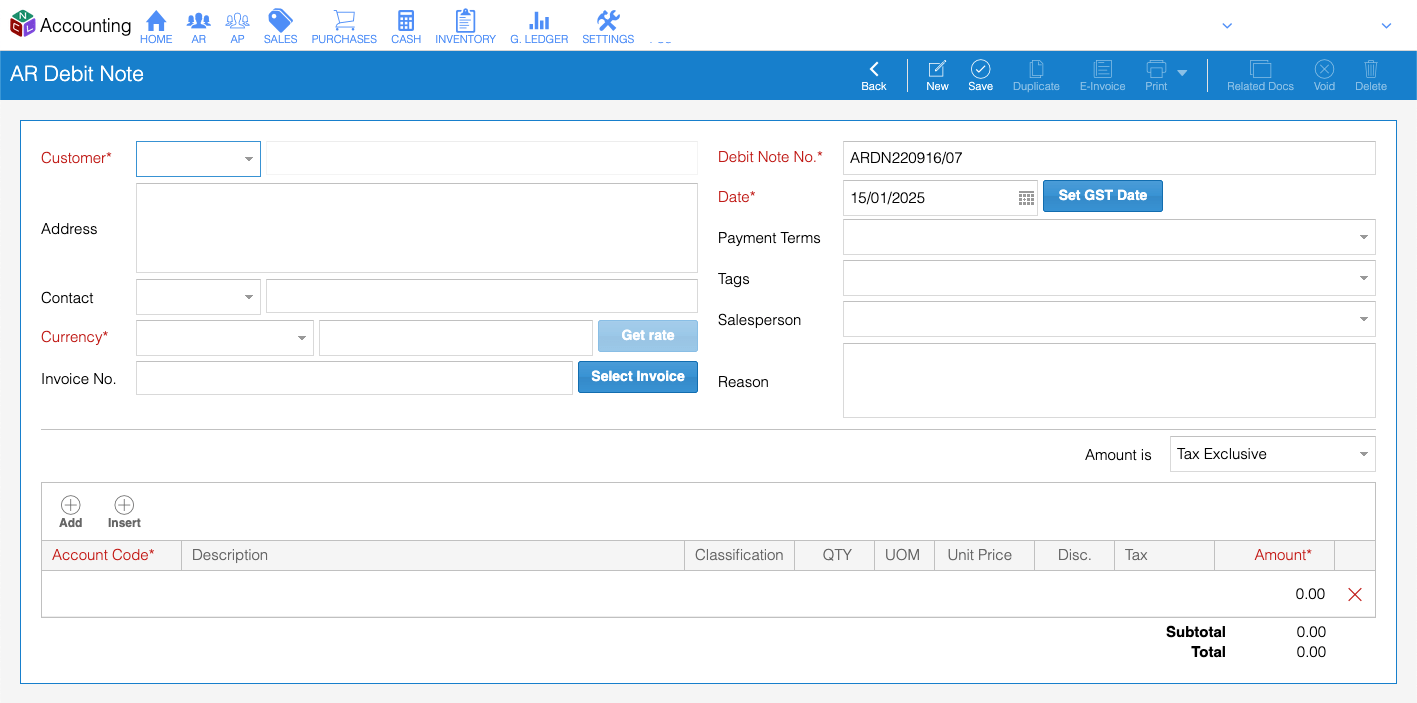Open the Home module icon
The height and width of the screenshot is (703, 1417).
156,22
